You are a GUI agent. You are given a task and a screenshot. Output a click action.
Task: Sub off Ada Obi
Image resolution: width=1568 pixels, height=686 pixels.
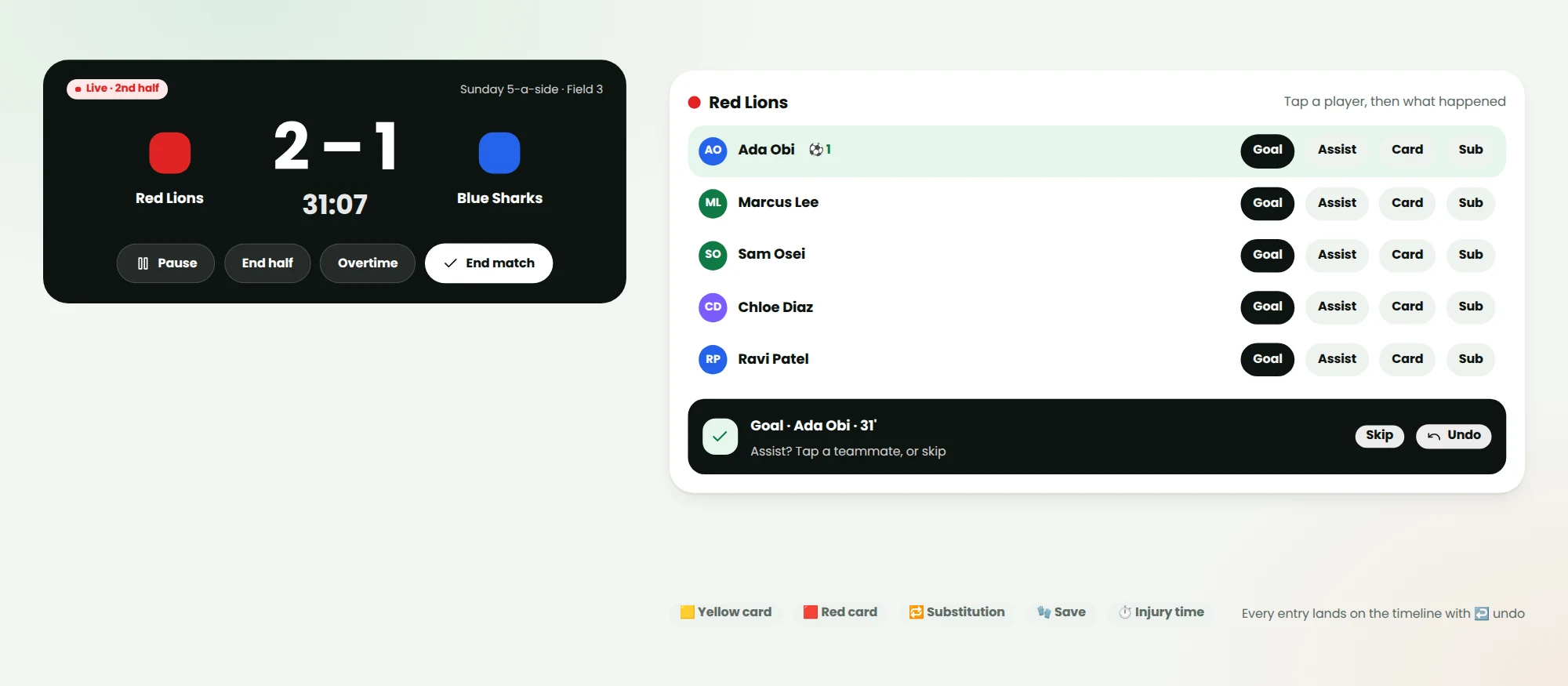[x=1471, y=151]
